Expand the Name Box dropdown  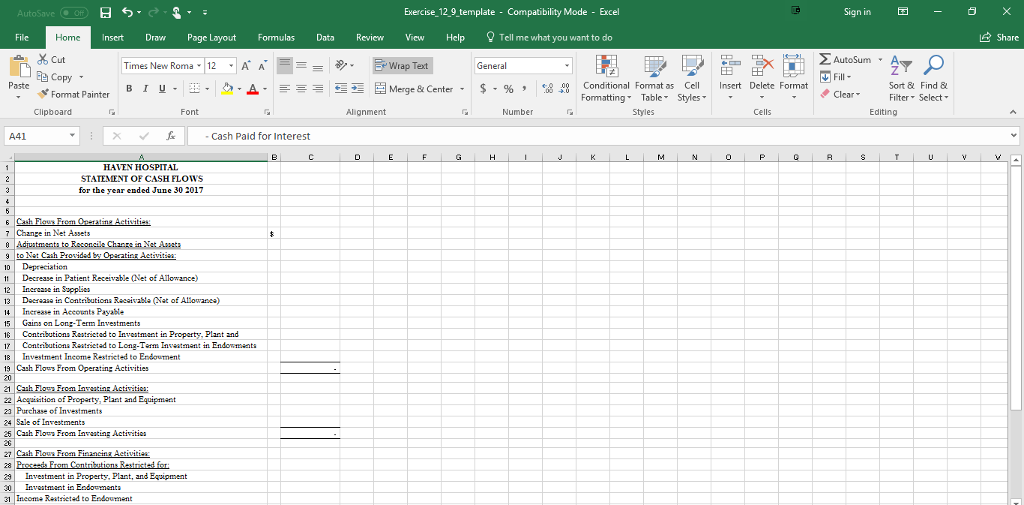coord(72,137)
